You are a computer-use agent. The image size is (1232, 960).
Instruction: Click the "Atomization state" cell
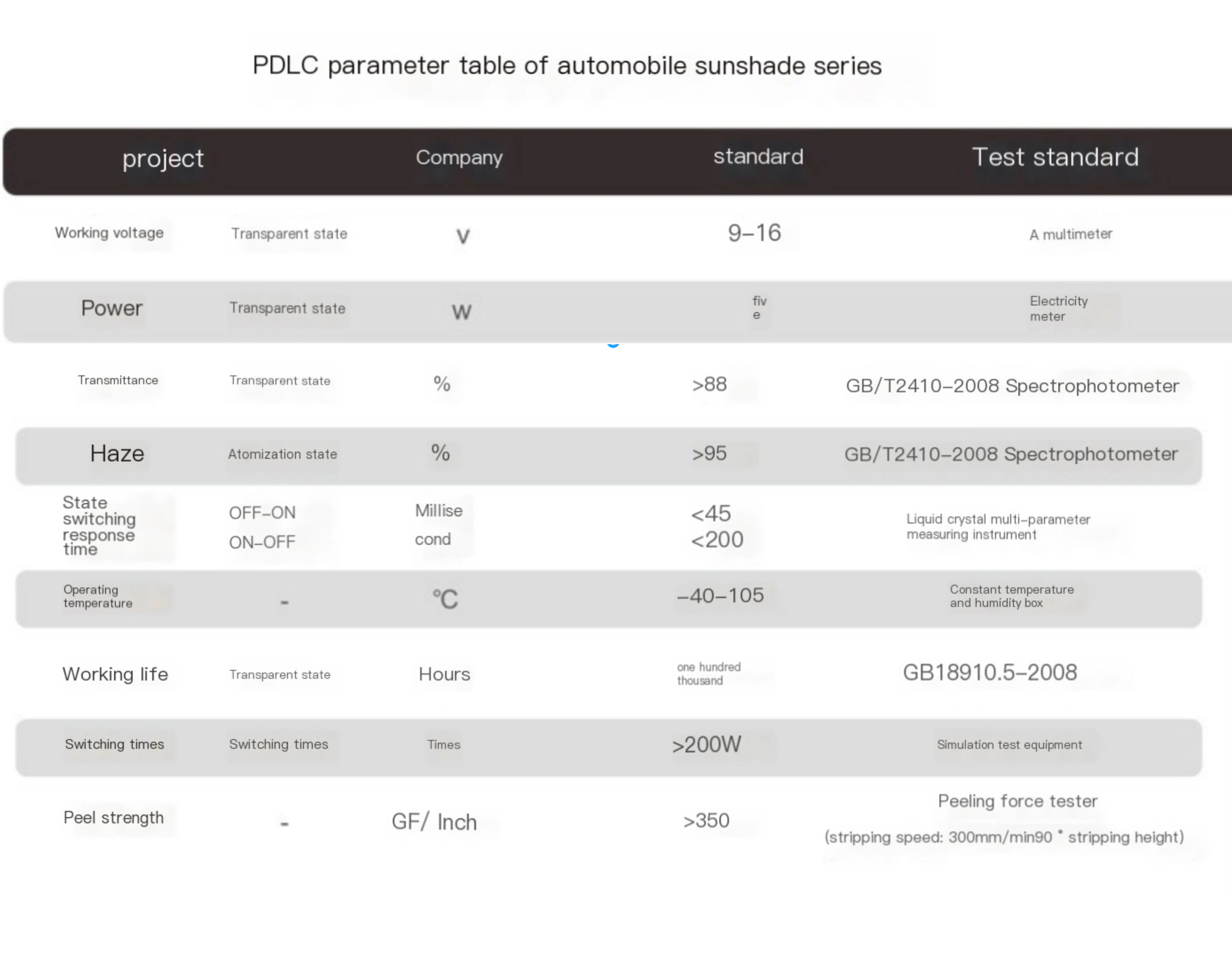click(282, 454)
